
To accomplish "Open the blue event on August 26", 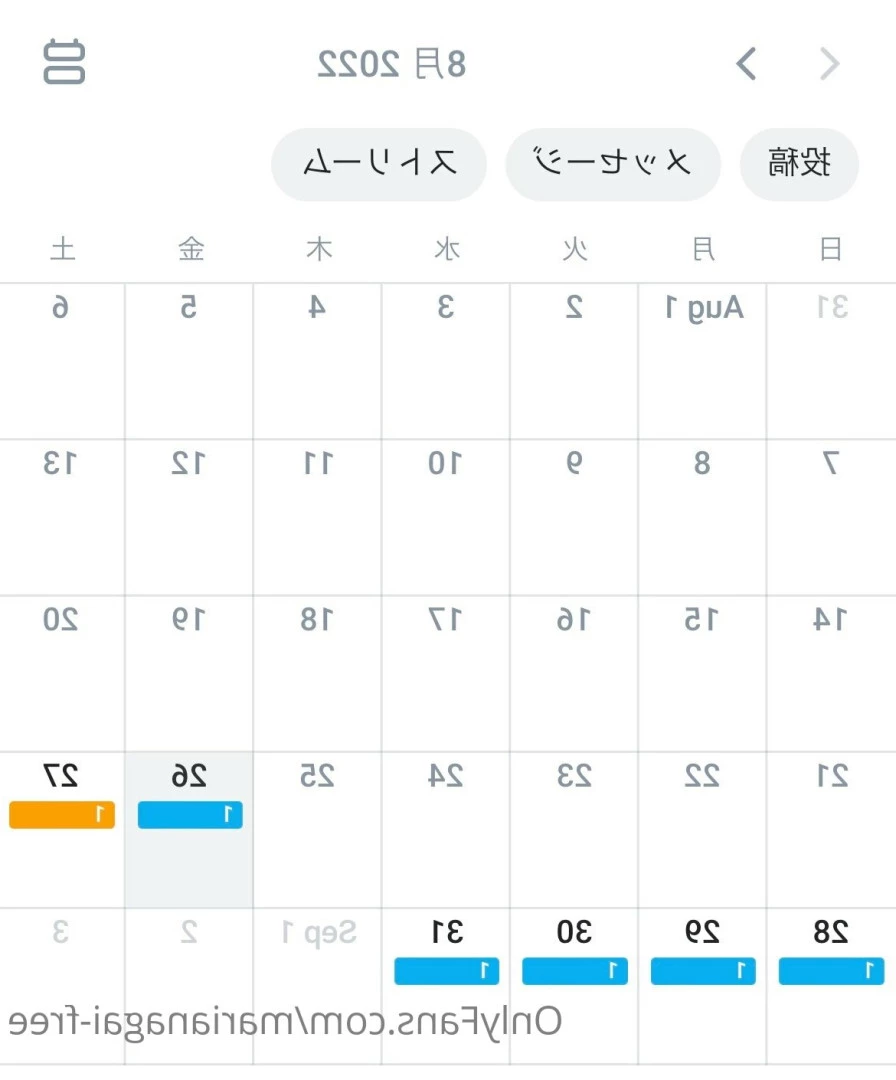I will click(190, 815).
